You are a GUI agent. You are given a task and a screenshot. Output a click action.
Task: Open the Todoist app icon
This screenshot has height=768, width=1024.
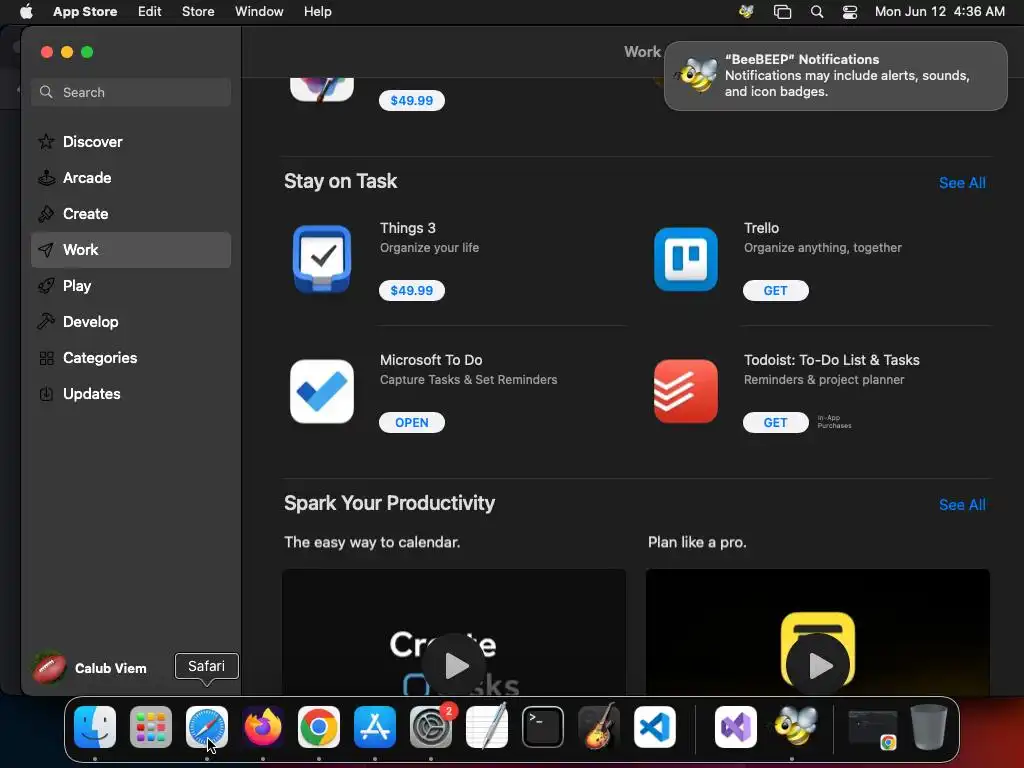(686, 391)
